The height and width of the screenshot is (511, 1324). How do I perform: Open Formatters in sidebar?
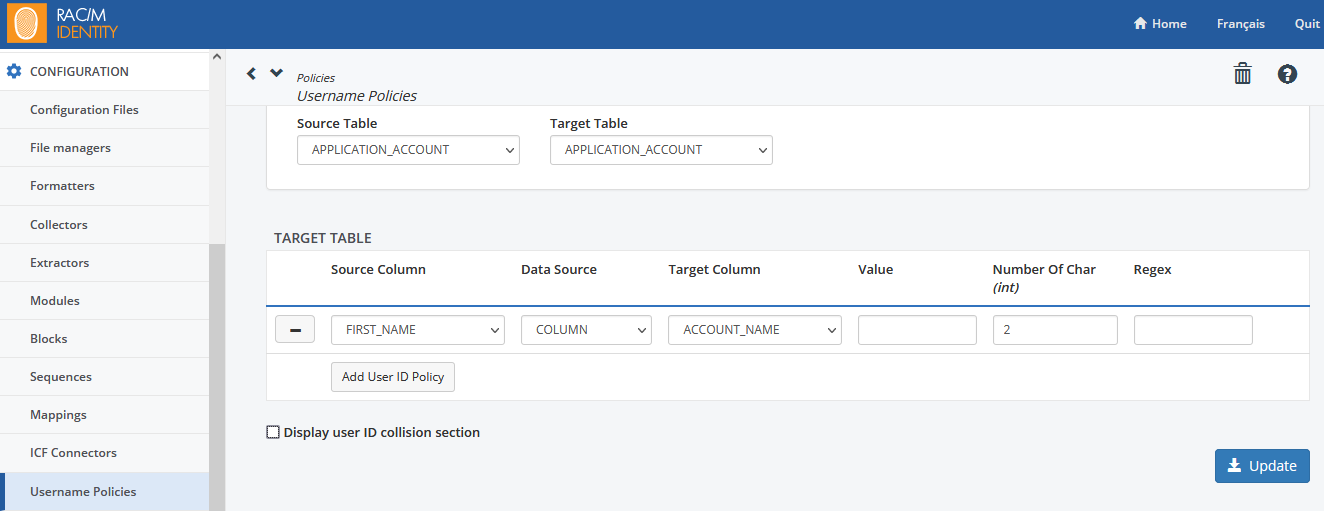[x=104, y=186]
